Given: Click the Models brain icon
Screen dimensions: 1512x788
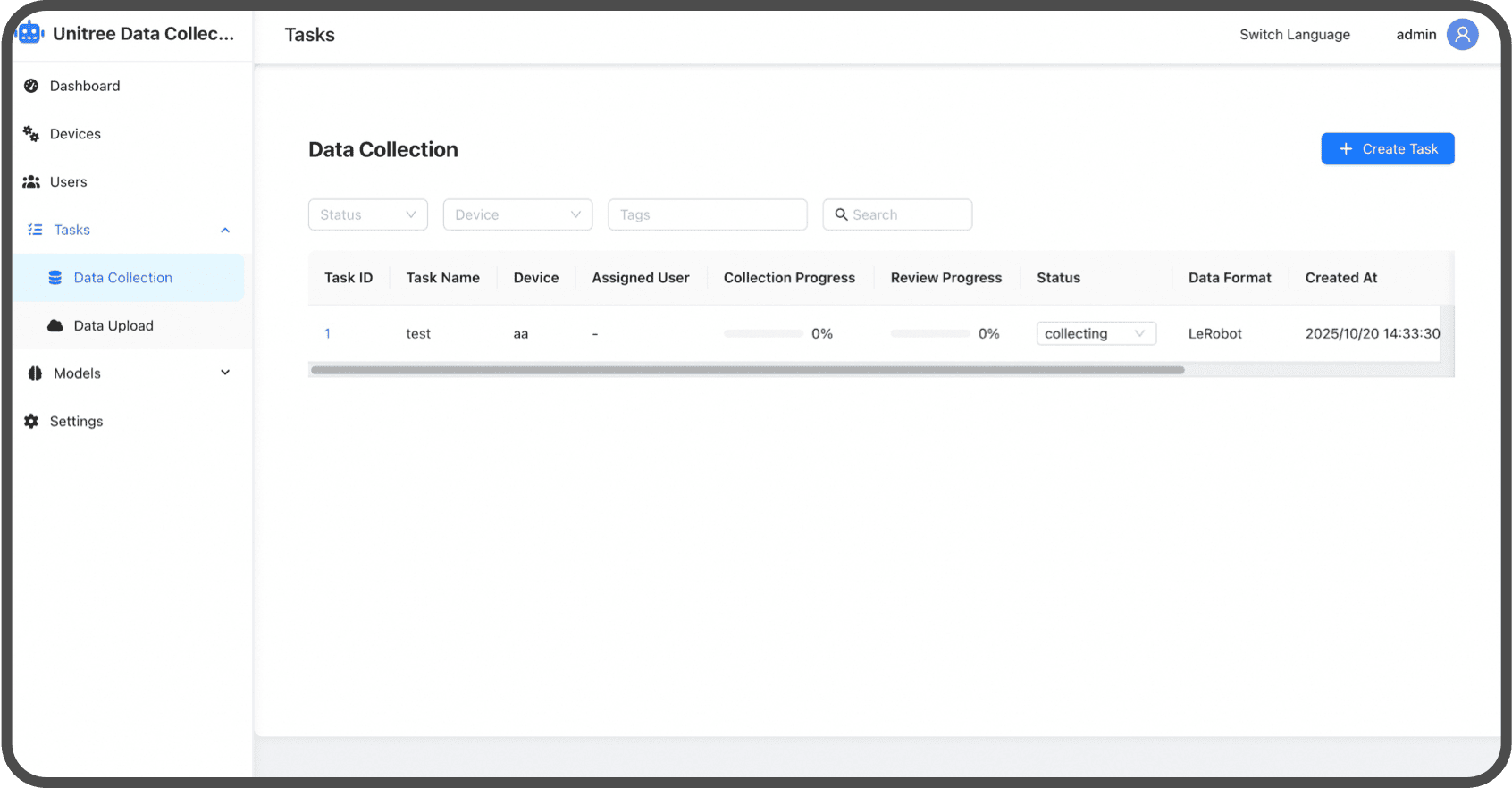Looking at the screenshot, I should click(x=35, y=373).
